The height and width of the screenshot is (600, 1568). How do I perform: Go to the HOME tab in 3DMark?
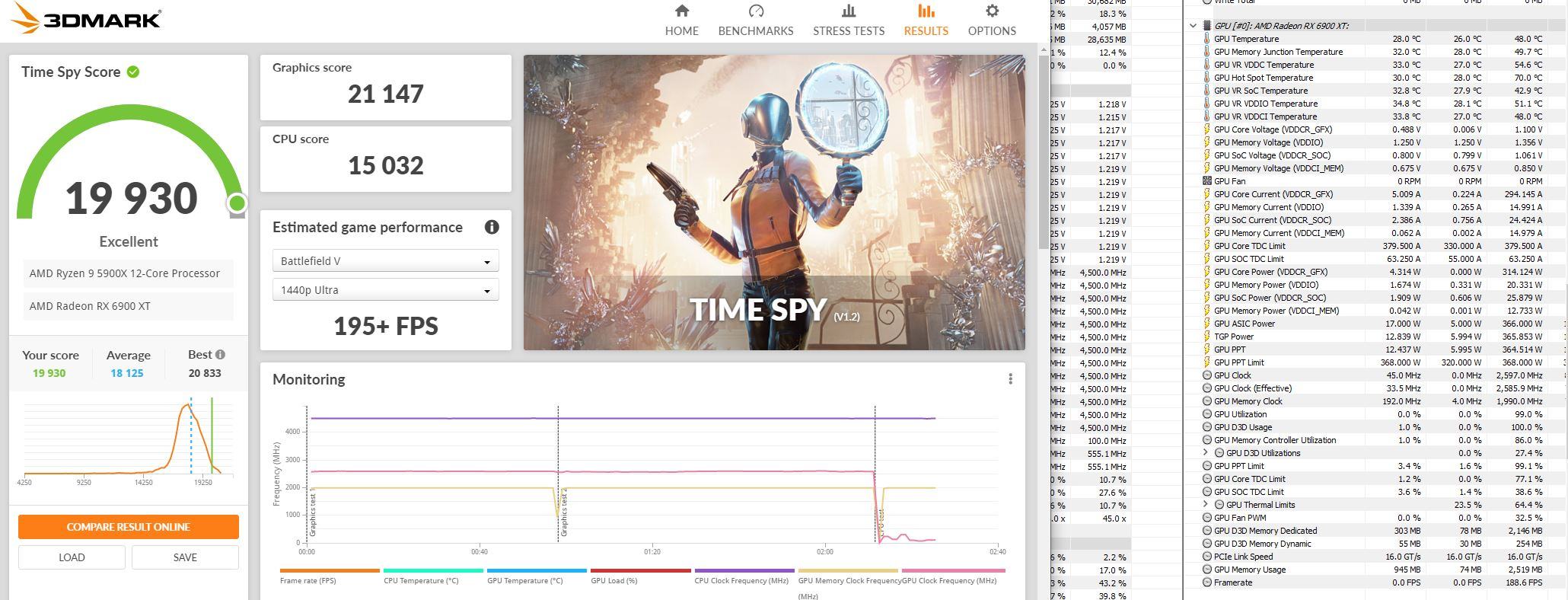[x=681, y=21]
